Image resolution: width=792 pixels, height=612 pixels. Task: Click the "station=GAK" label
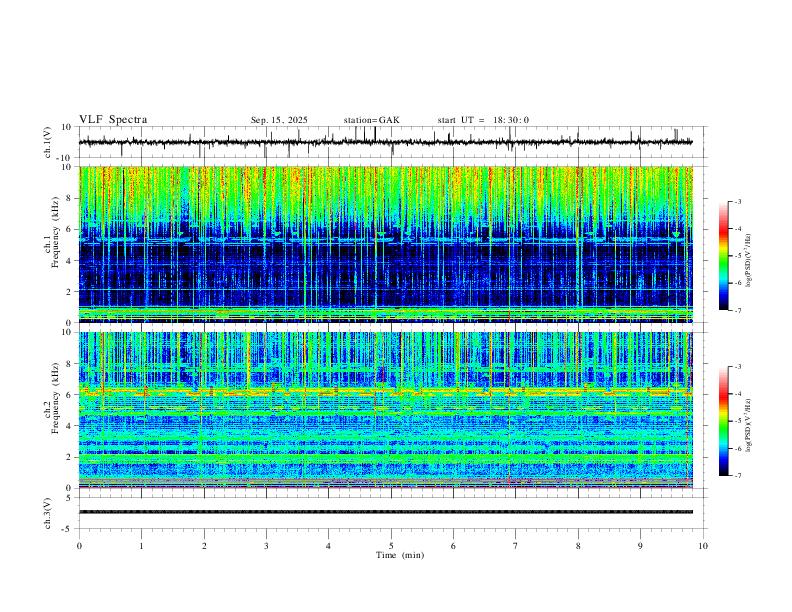(371, 120)
